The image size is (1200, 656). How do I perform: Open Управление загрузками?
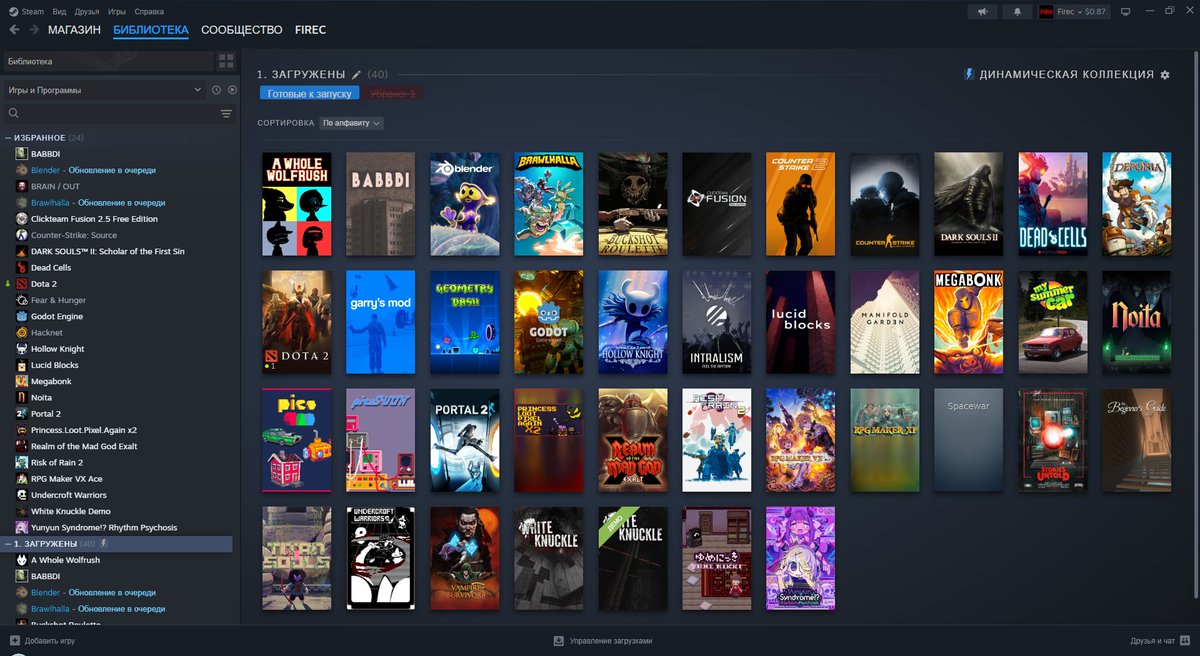tap(610, 640)
